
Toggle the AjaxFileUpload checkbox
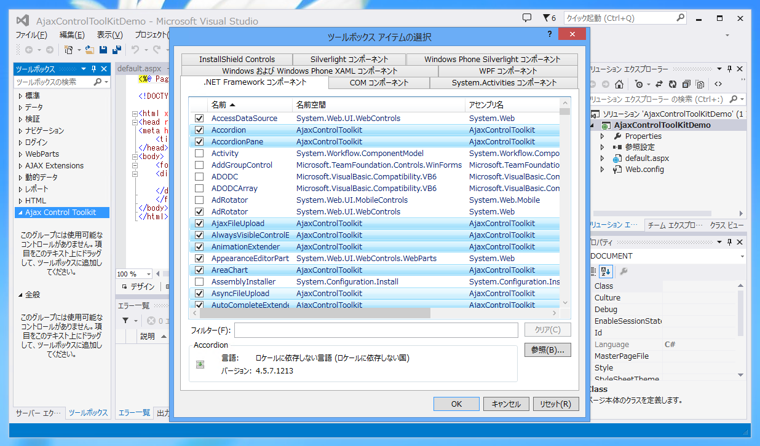click(199, 223)
